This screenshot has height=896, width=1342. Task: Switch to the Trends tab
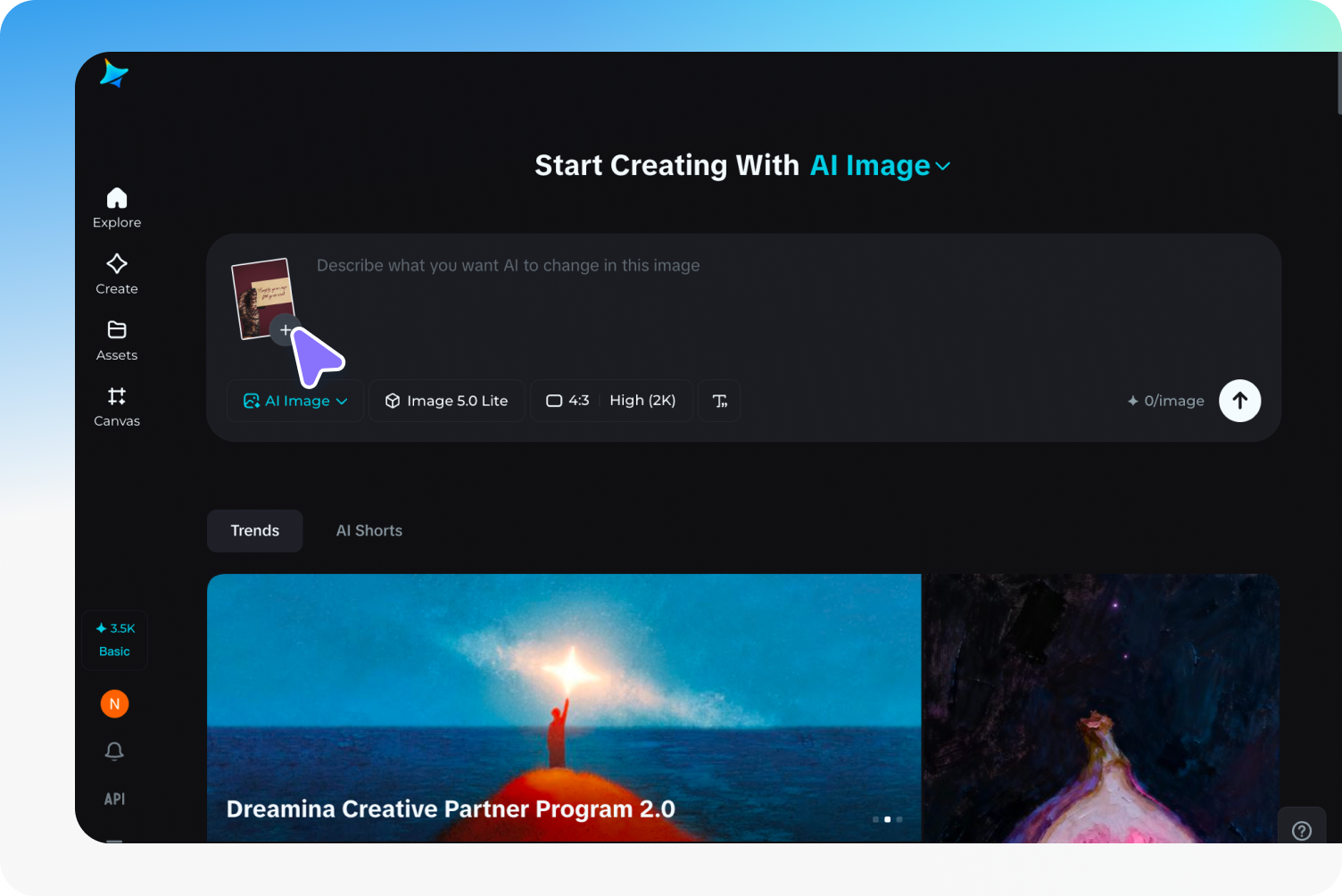coord(255,531)
